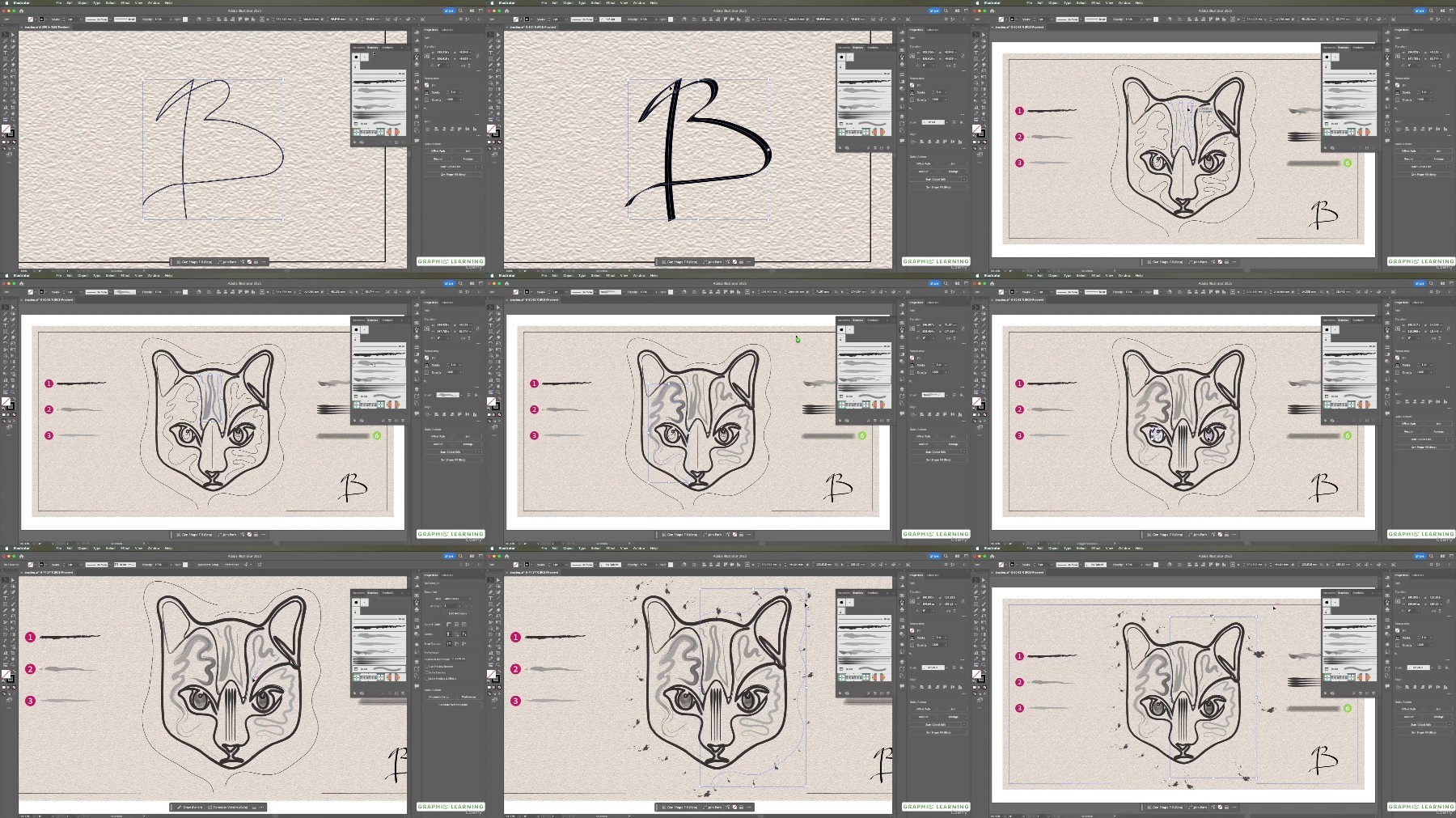Select Paintbrush tool in zoomed unsplattered cat frame

point(13,604)
